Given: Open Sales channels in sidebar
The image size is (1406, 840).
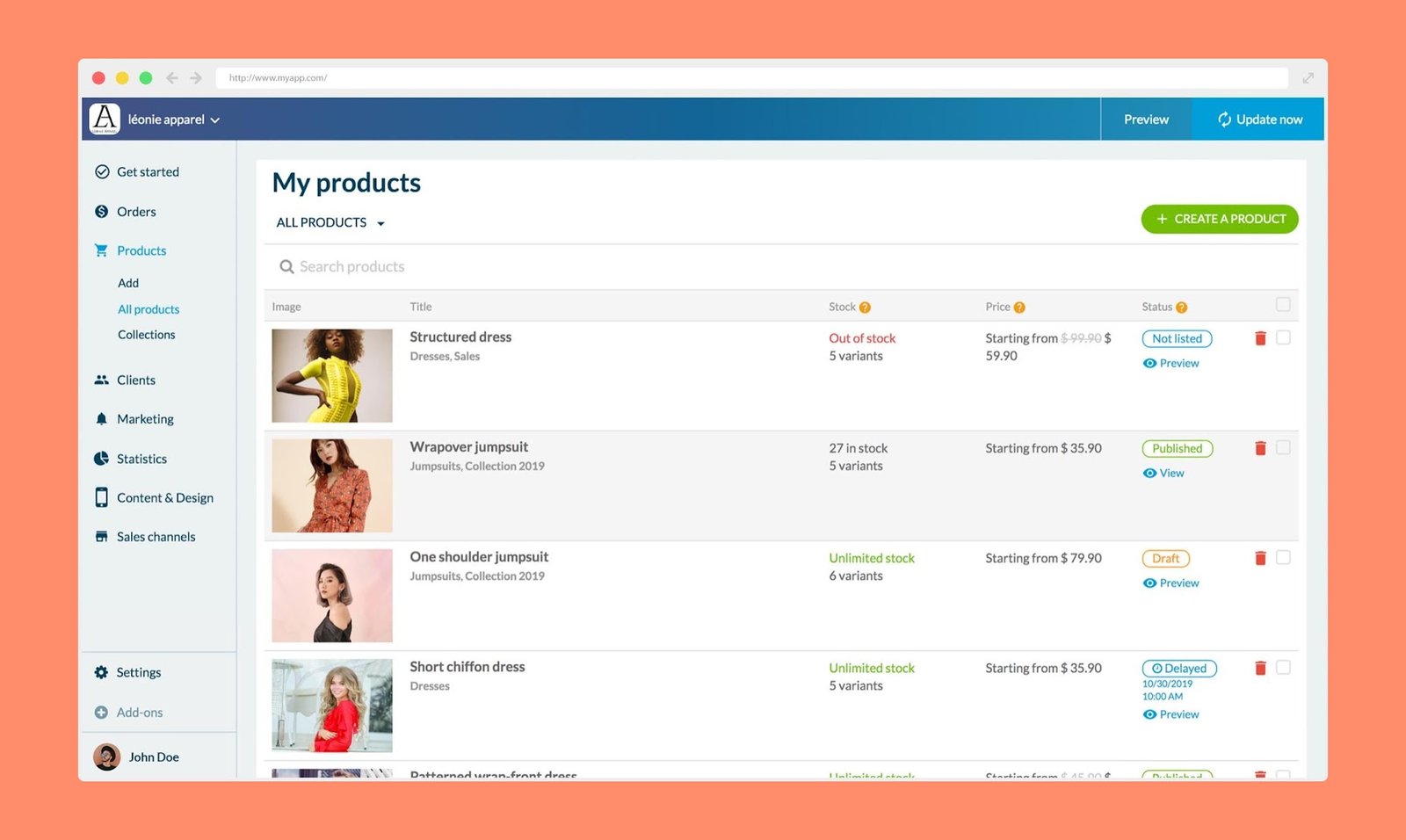Looking at the screenshot, I should (156, 537).
